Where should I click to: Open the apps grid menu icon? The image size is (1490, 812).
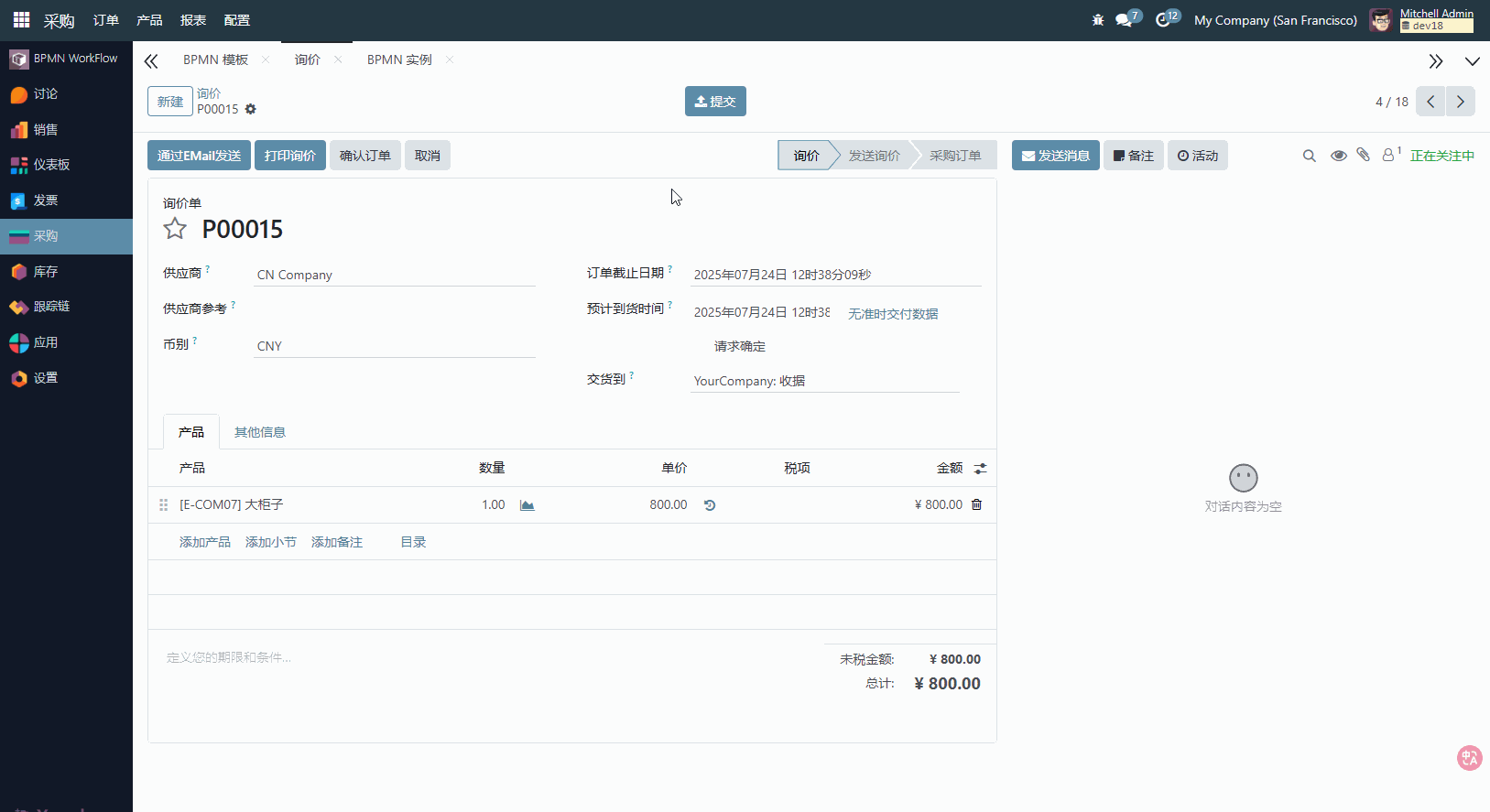pos(21,19)
